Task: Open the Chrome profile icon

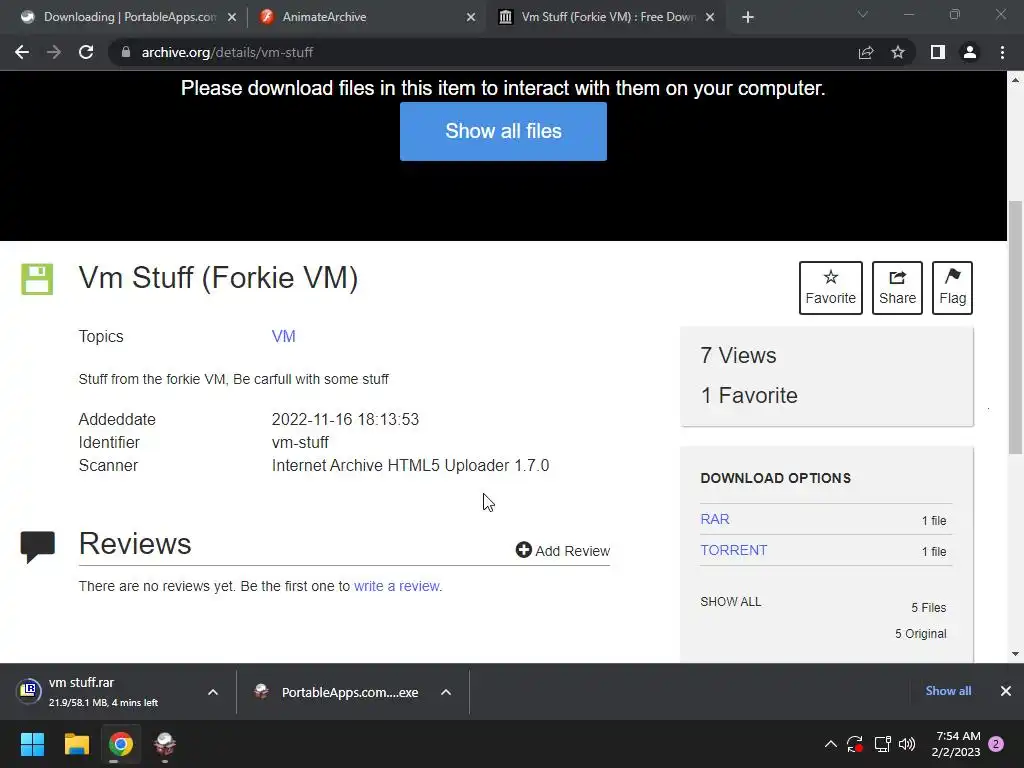Action: tap(970, 52)
